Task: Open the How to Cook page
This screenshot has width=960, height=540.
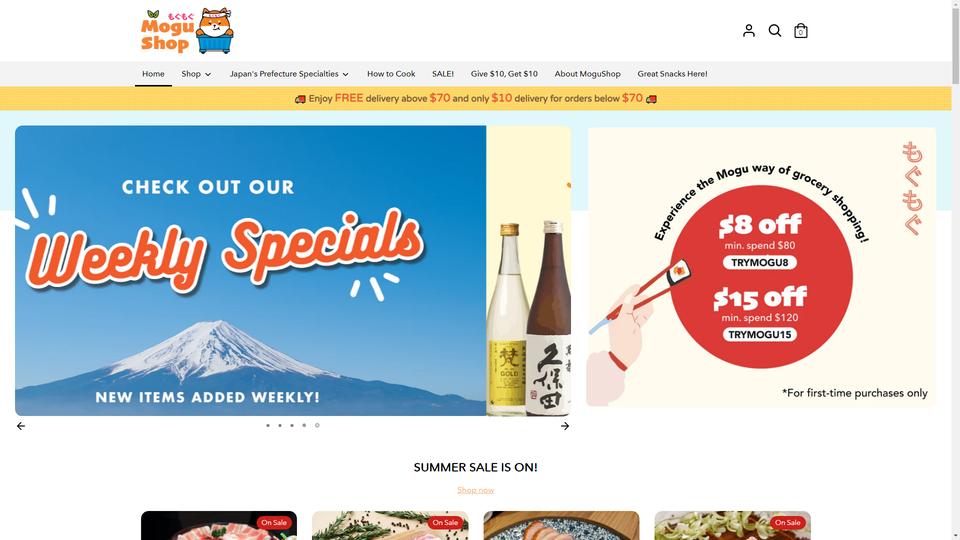Action: point(391,74)
